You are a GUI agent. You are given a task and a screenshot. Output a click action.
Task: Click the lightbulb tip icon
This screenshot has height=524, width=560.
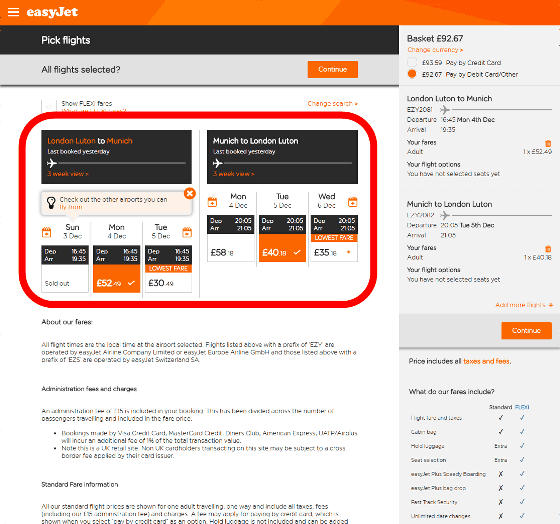coord(51,203)
